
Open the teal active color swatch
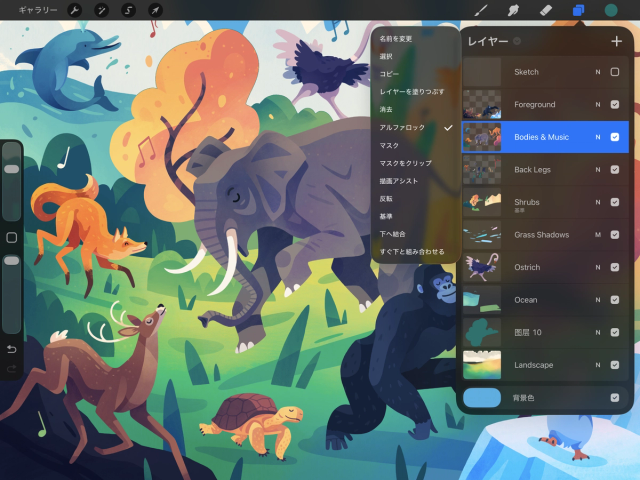pyautogui.click(x=611, y=10)
